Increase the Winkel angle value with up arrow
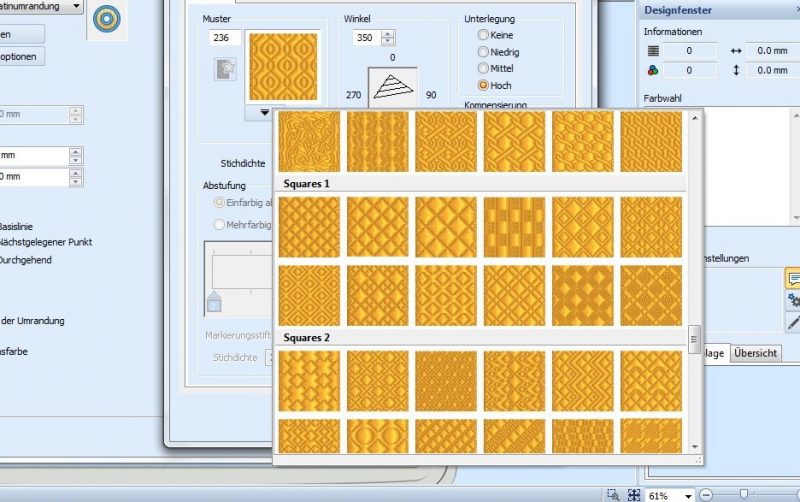The width and height of the screenshot is (800, 502). tap(388, 34)
